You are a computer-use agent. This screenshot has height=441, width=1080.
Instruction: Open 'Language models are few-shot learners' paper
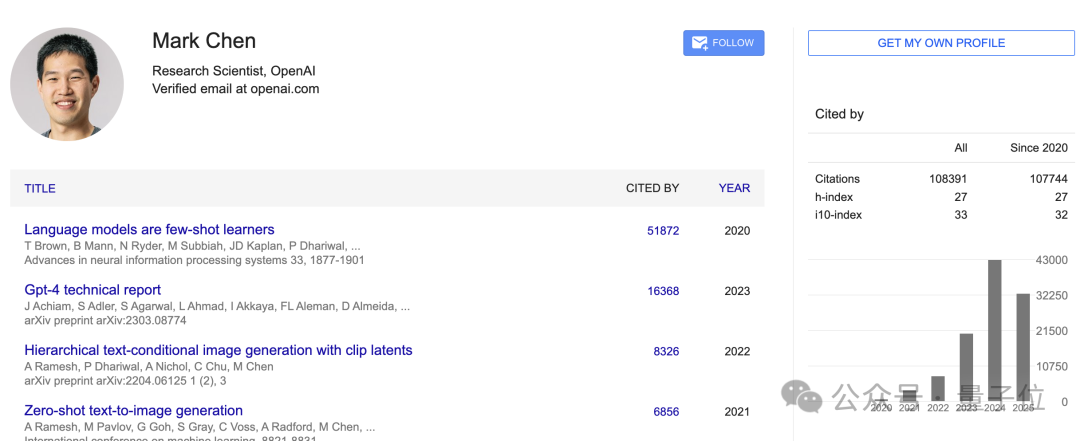149,229
